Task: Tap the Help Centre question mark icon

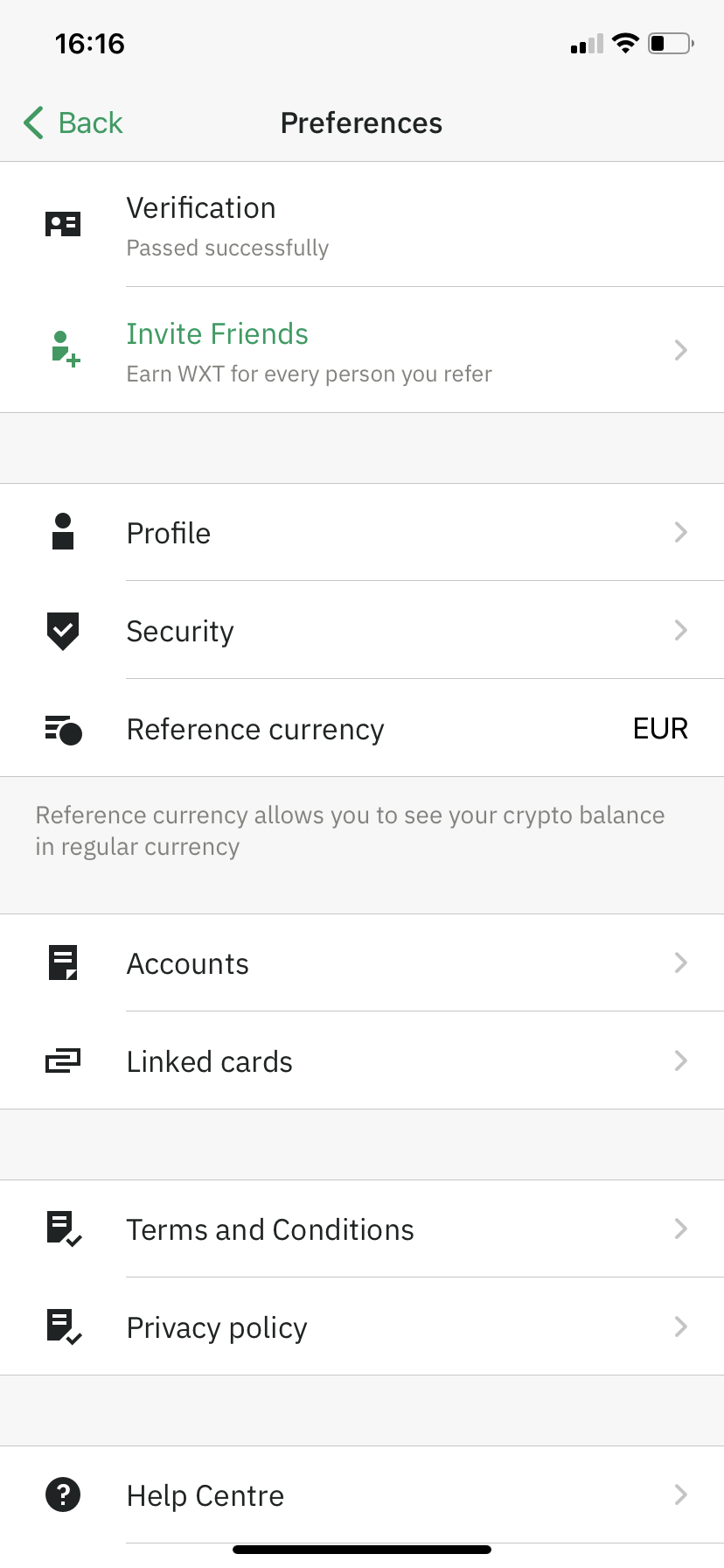Action: 63,1494
